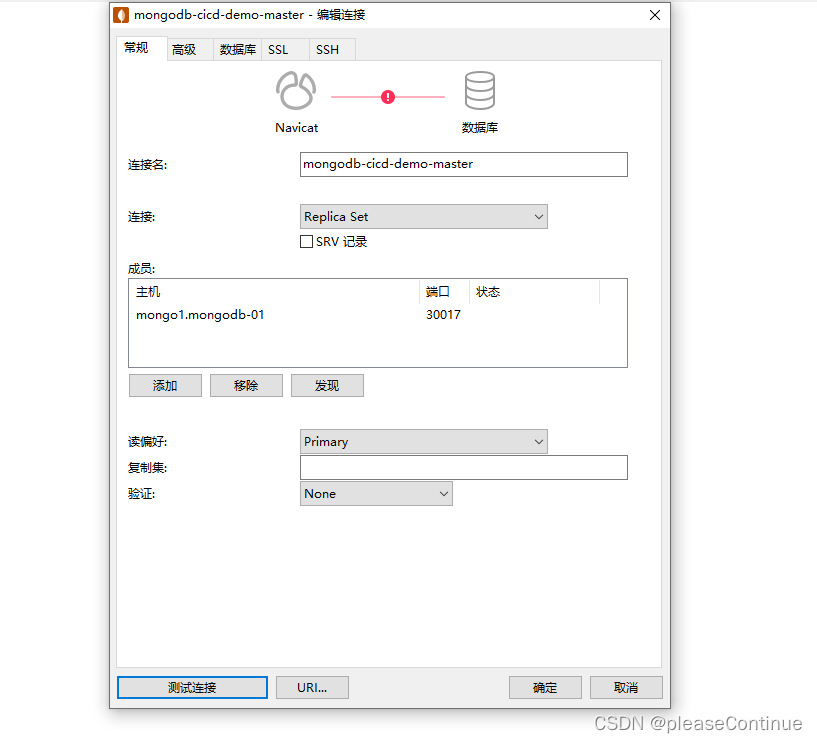Click the 移除 button

(246, 385)
